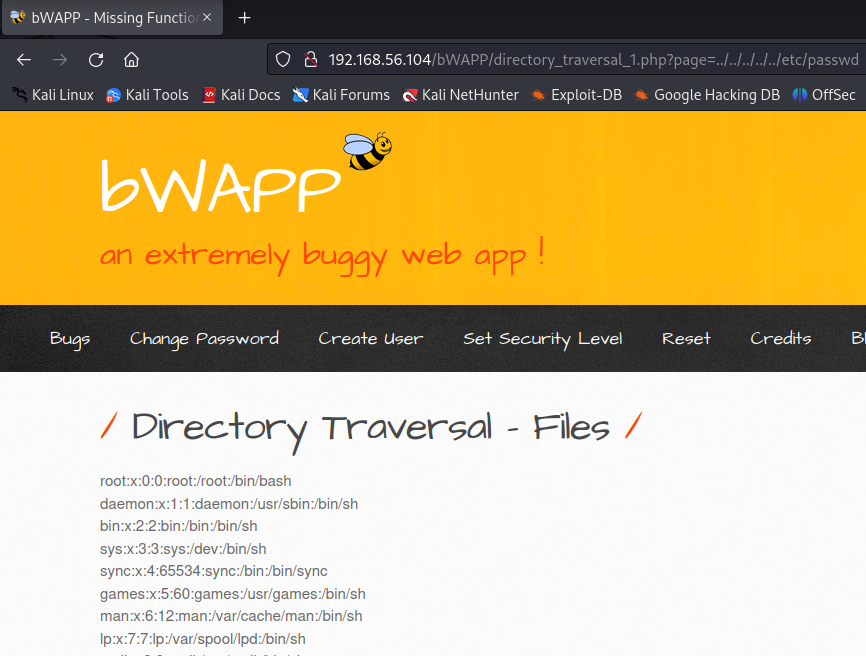Open the Bugs menu item
This screenshot has height=656, width=866.
click(70, 338)
